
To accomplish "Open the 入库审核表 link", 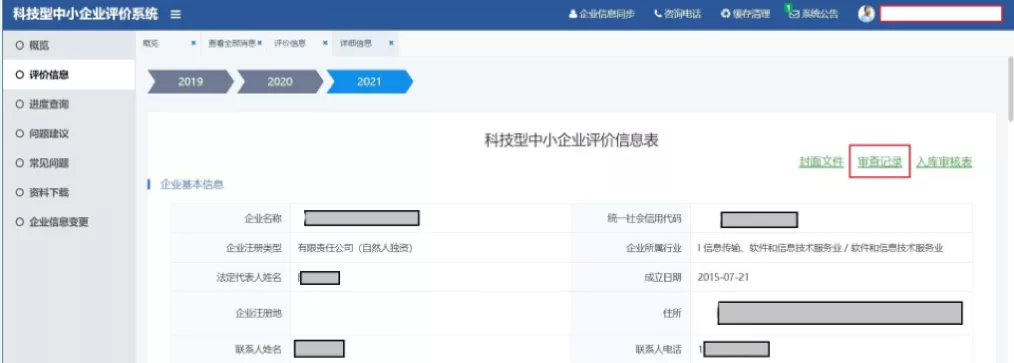I will click(x=944, y=162).
